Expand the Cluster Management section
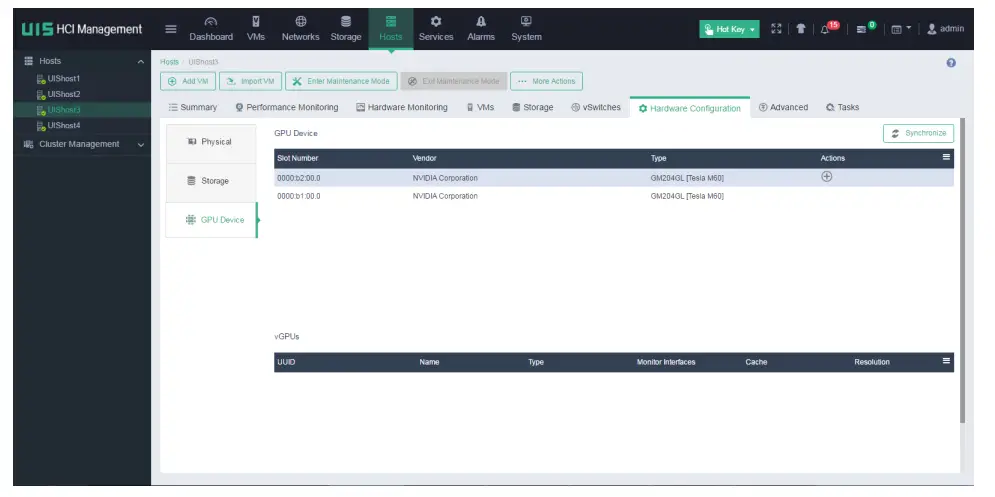The image size is (995, 497). (x=84, y=144)
